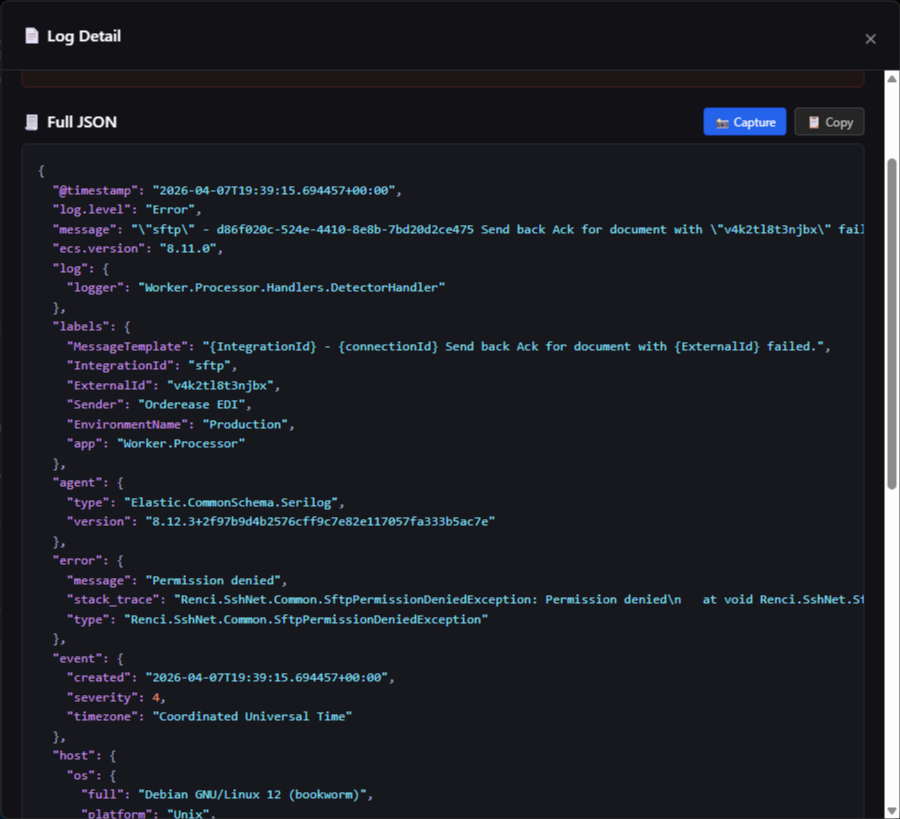Click the scrollbar down arrow

pos(891,811)
